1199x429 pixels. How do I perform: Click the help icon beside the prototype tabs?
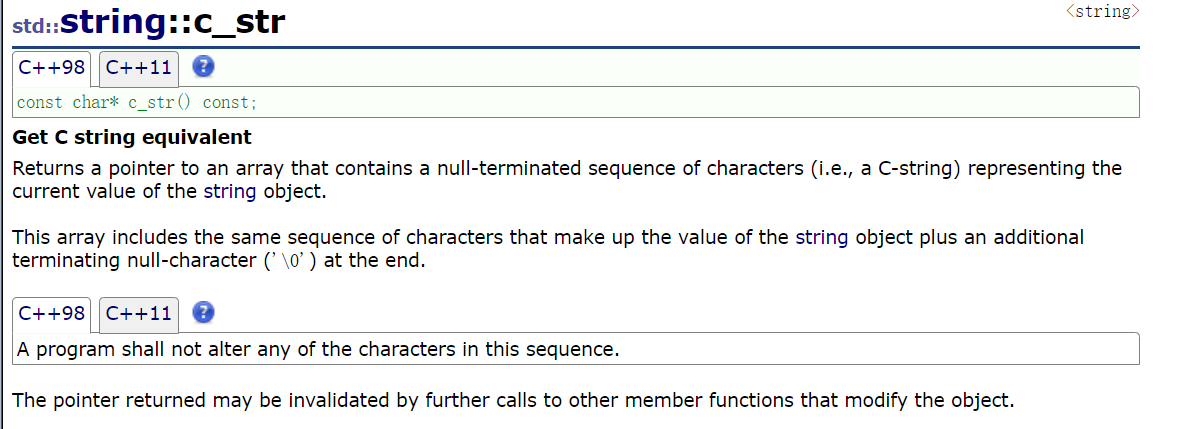click(203, 68)
